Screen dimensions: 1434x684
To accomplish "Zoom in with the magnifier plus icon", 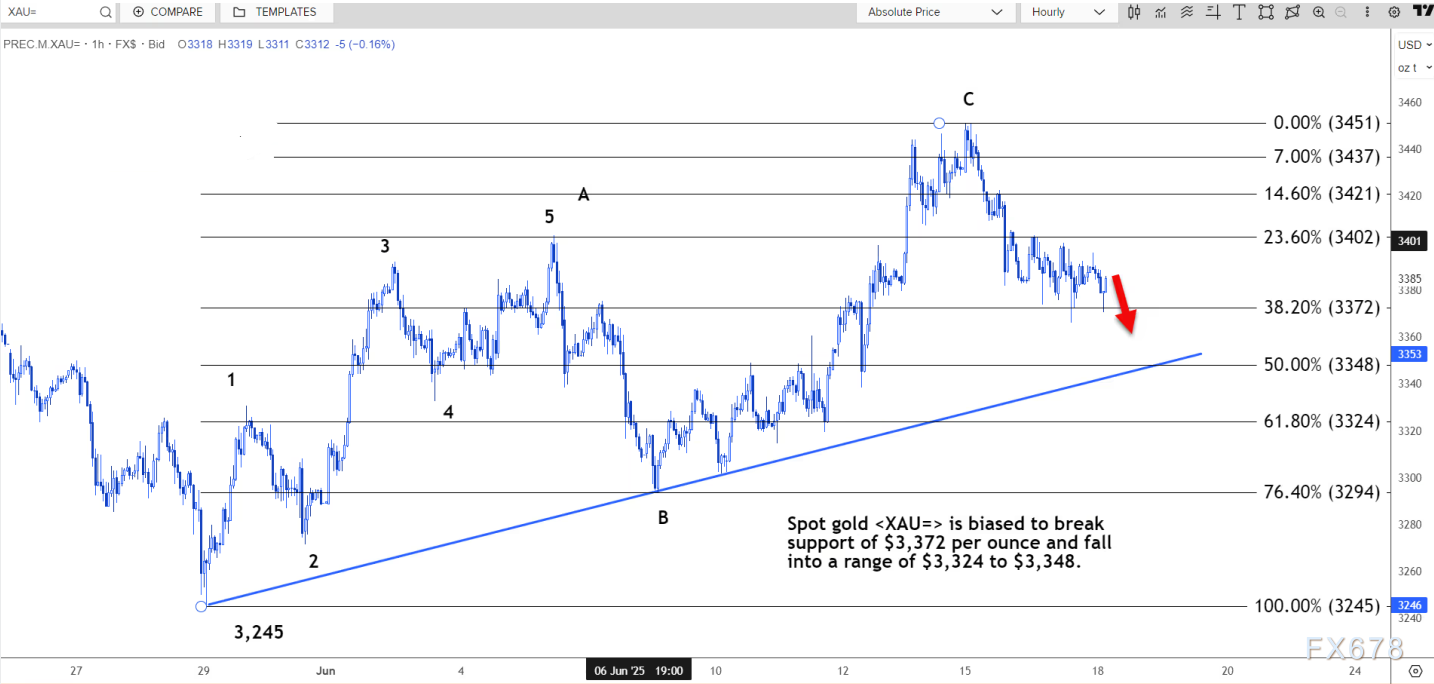I will (x=1319, y=12).
